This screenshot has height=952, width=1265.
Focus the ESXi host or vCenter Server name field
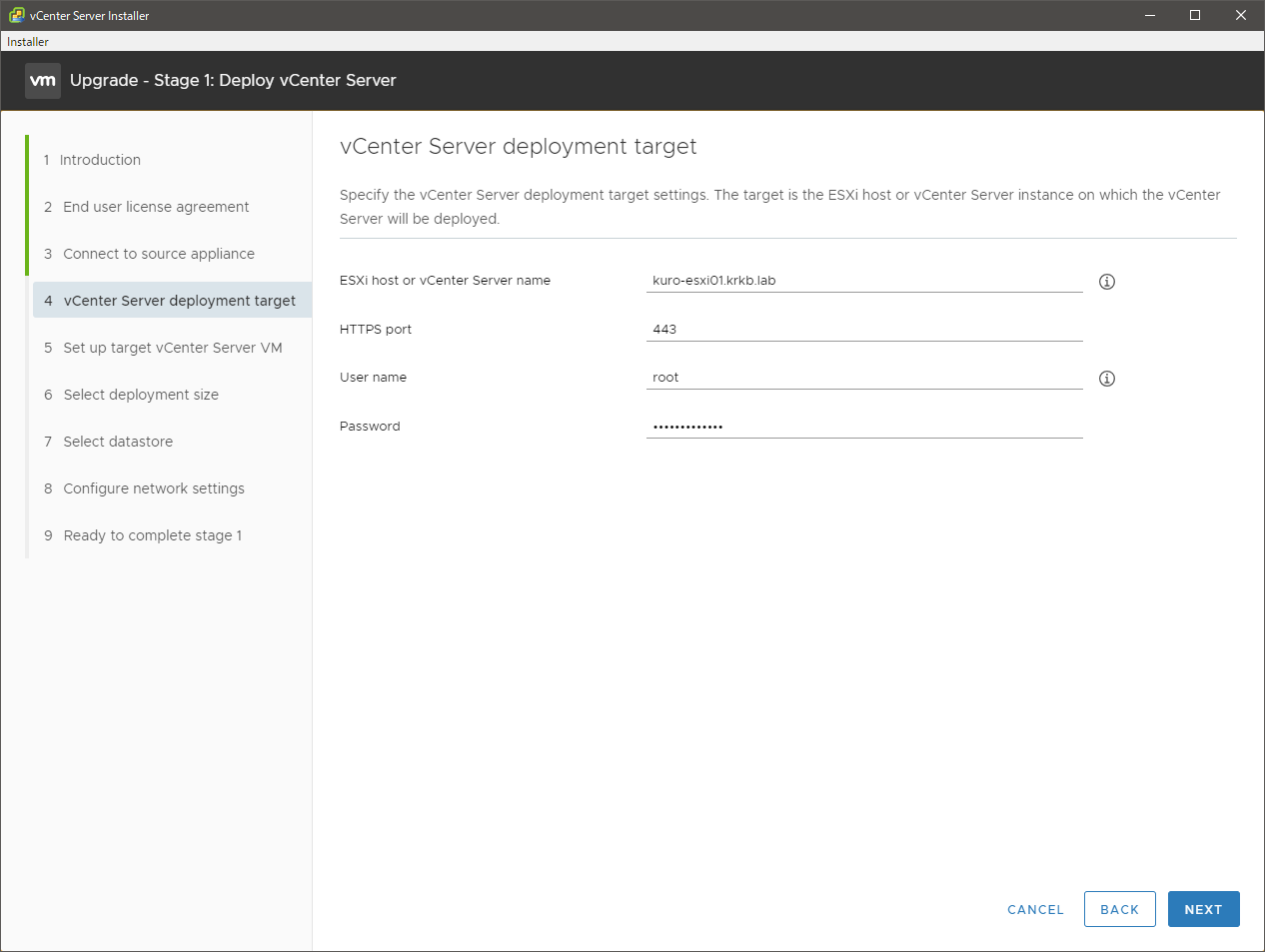click(863, 281)
